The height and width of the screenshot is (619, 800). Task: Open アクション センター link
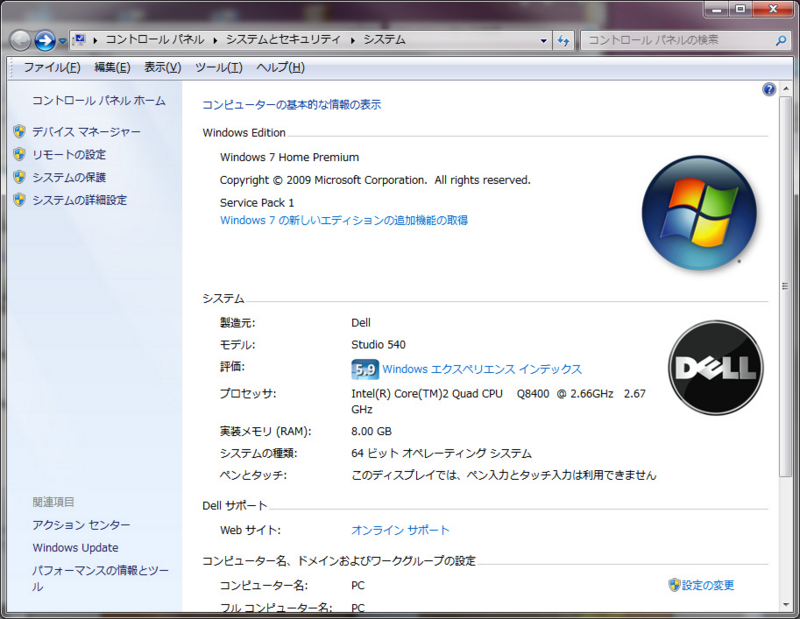pyautogui.click(x=81, y=525)
